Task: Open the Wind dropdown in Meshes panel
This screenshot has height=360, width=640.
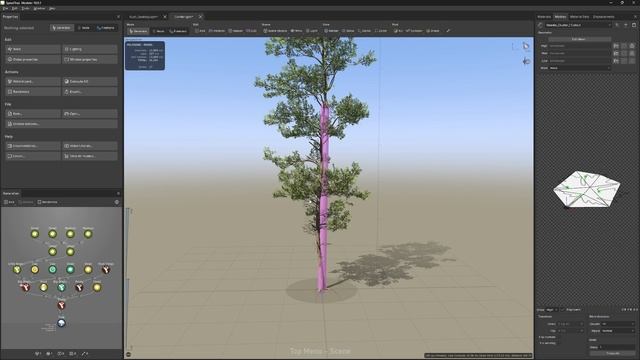Action: pos(580,68)
